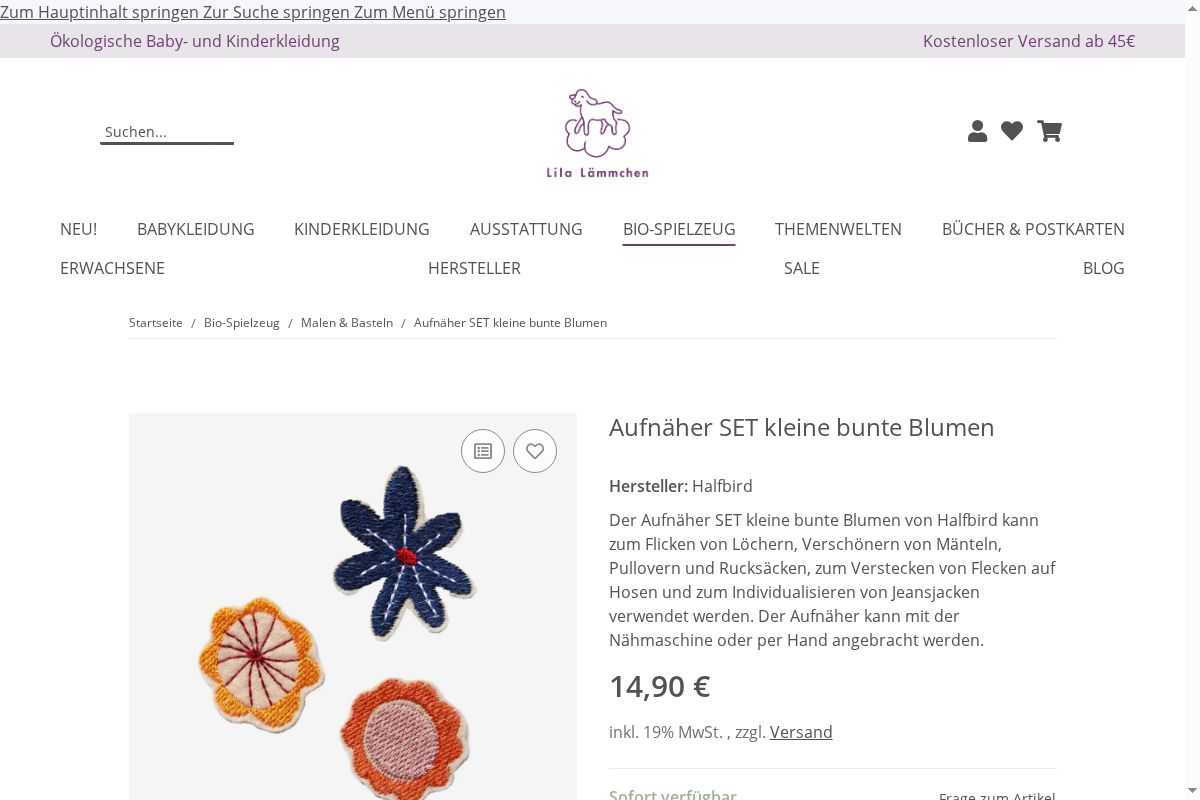Open the Themenwelten menu
Screen dimensions: 1200x800
click(838, 229)
